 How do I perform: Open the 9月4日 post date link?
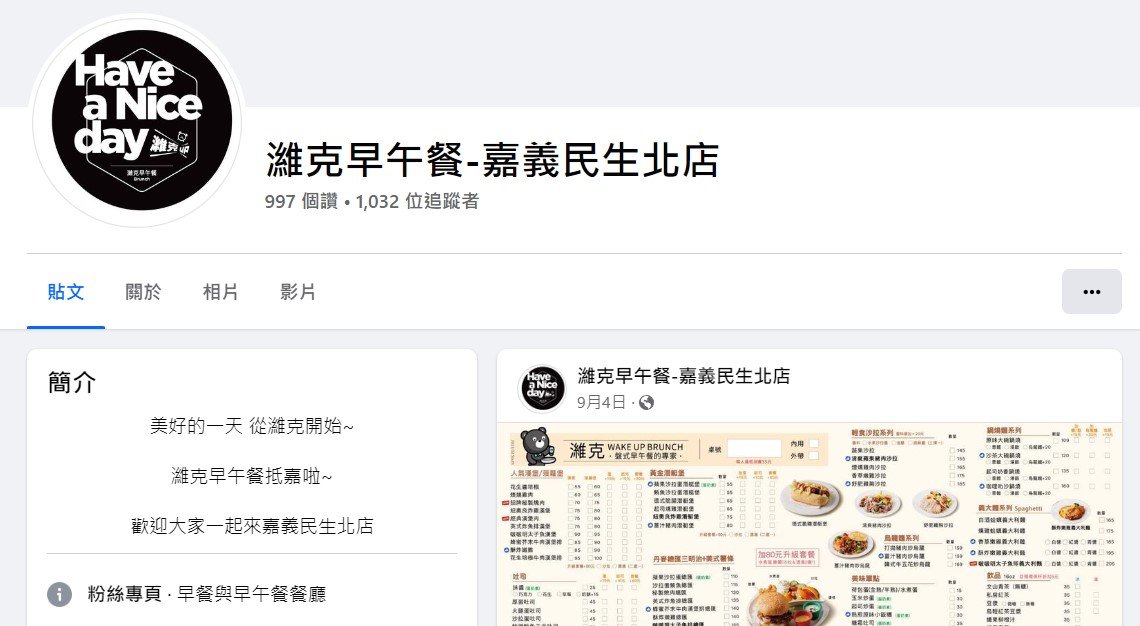tap(601, 402)
